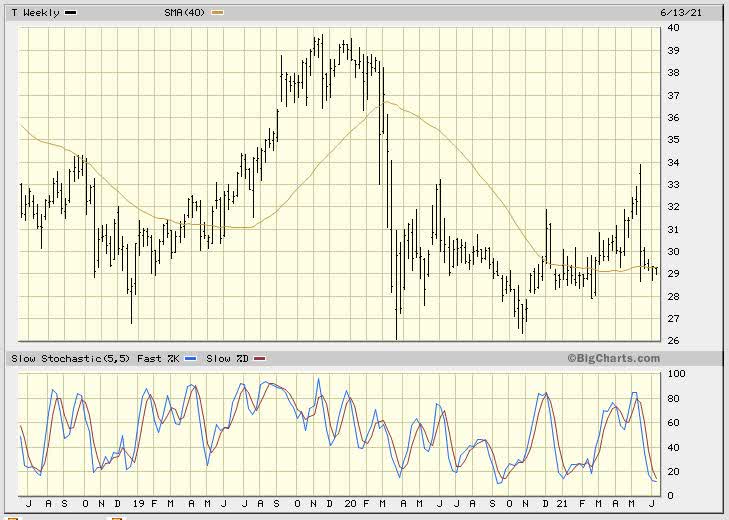Click the 40 label on the price axis
Screen dimensions: 729x520
tap(673, 28)
